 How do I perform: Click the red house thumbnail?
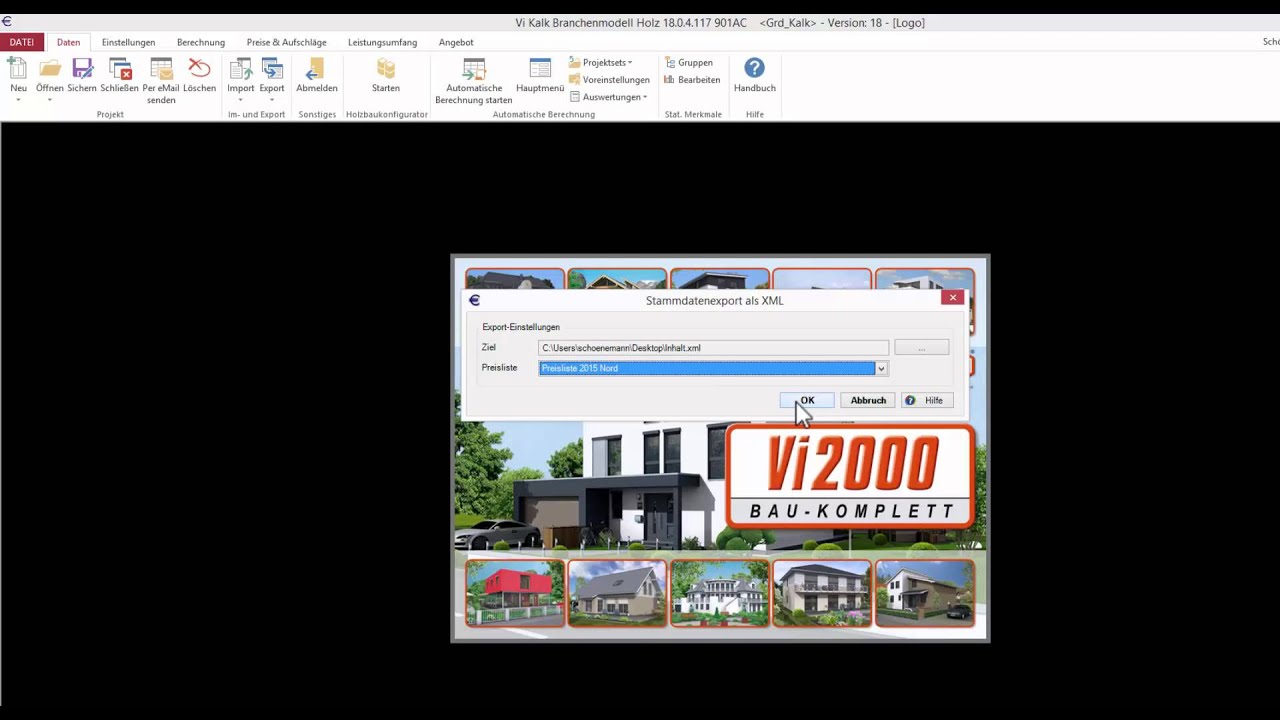[x=515, y=593]
